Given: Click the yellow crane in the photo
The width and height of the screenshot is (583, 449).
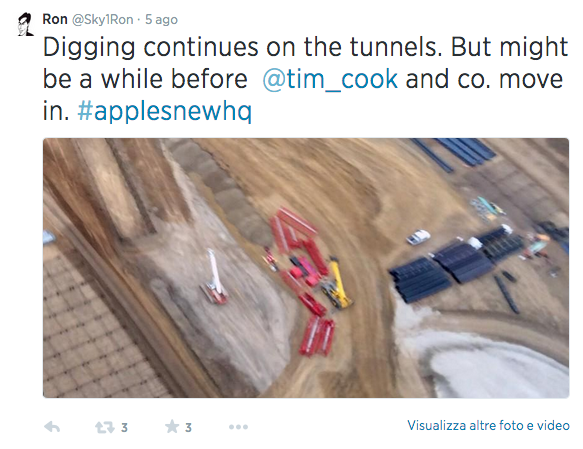Looking at the screenshot, I should coord(338,284).
